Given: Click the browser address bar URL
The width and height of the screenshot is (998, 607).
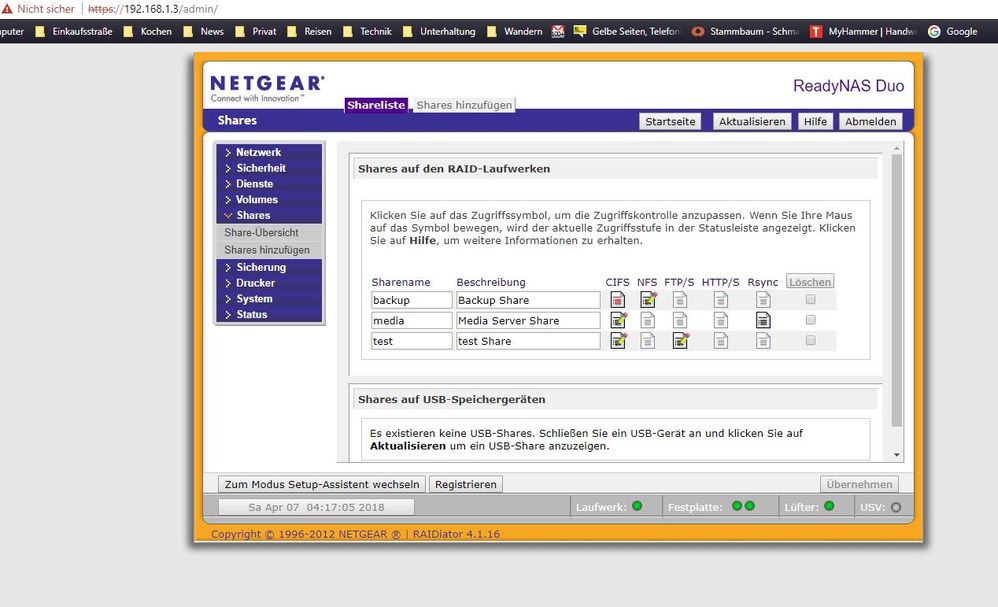Looking at the screenshot, I should tap(153, 9).
